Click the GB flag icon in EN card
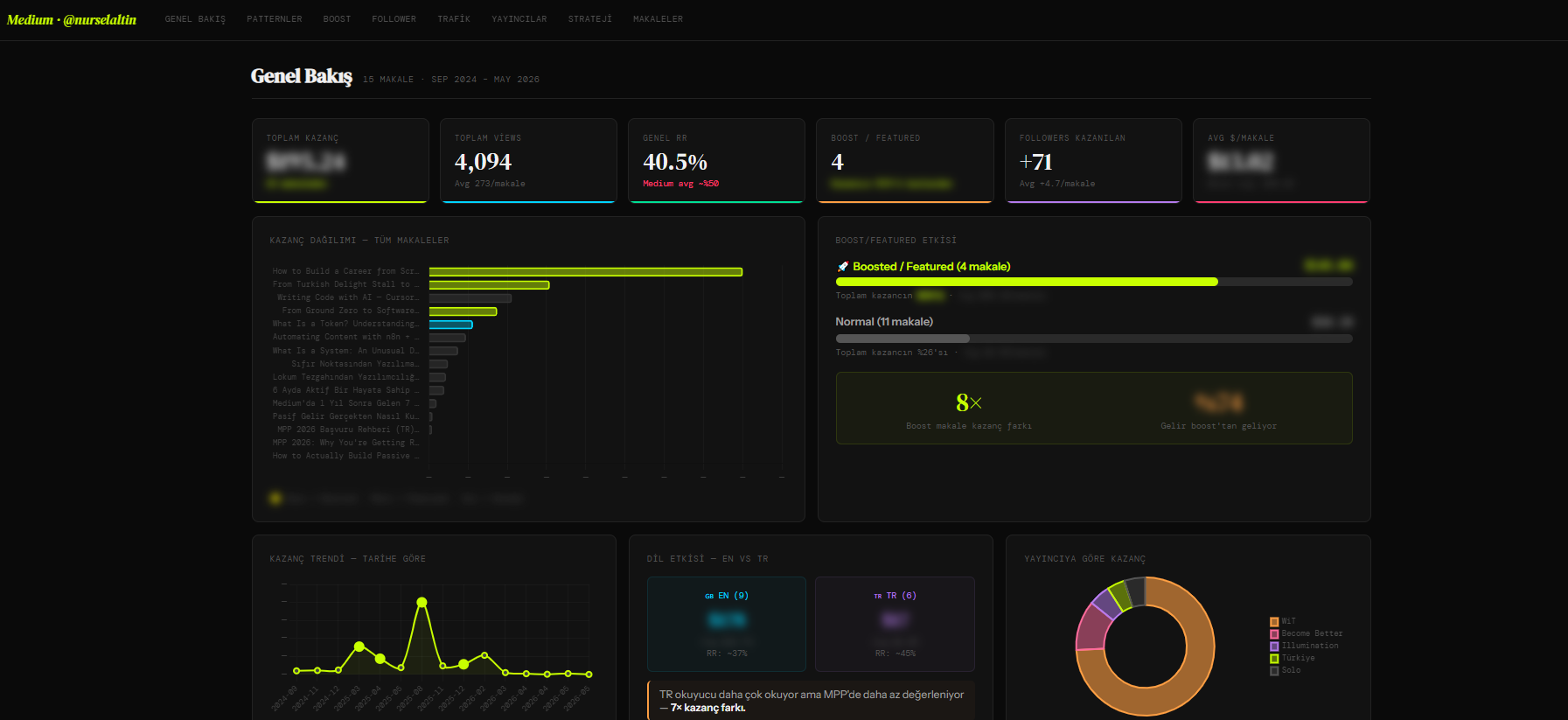 709,596
